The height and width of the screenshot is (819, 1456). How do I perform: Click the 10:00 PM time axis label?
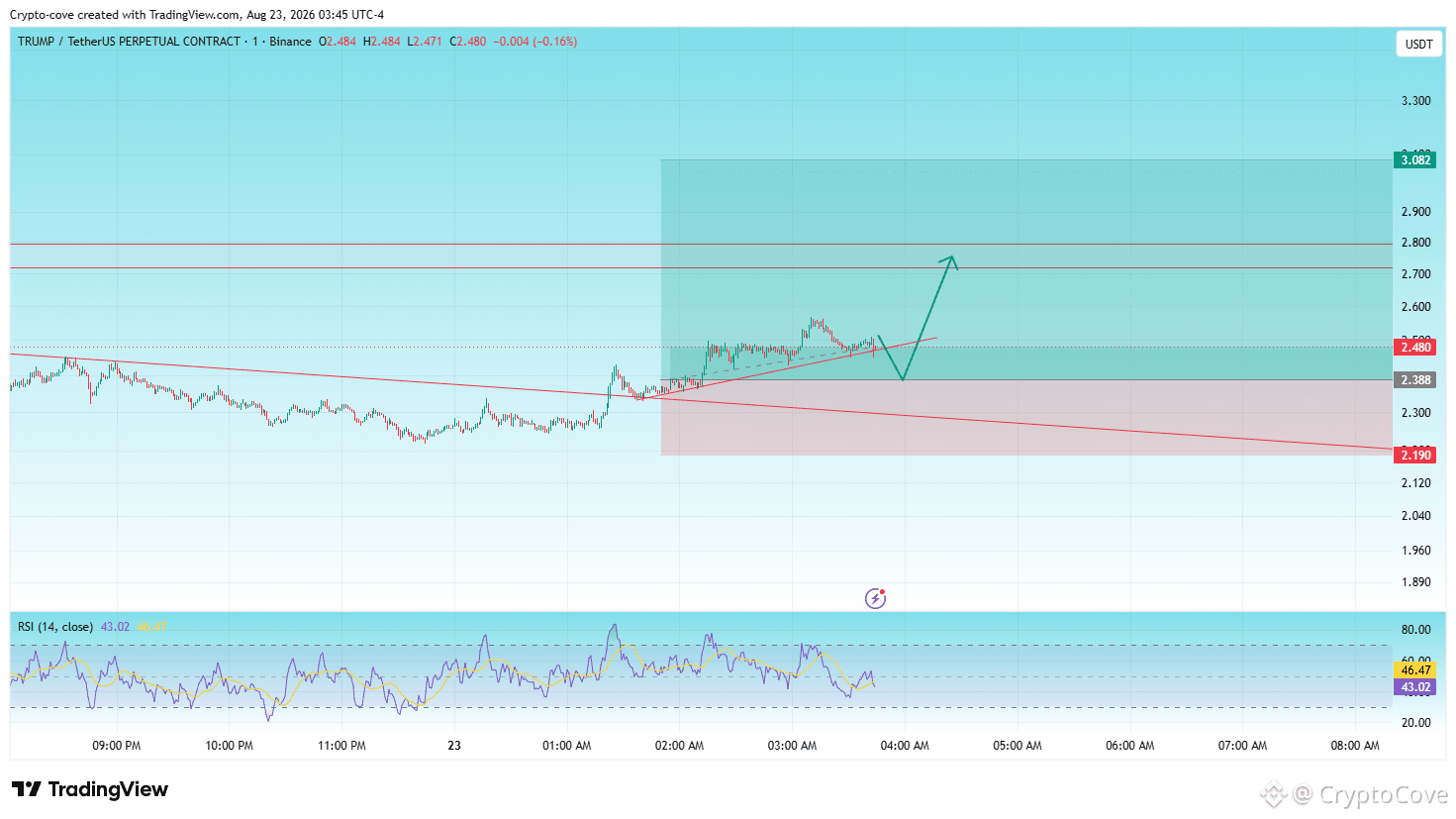tap(229, 746)
